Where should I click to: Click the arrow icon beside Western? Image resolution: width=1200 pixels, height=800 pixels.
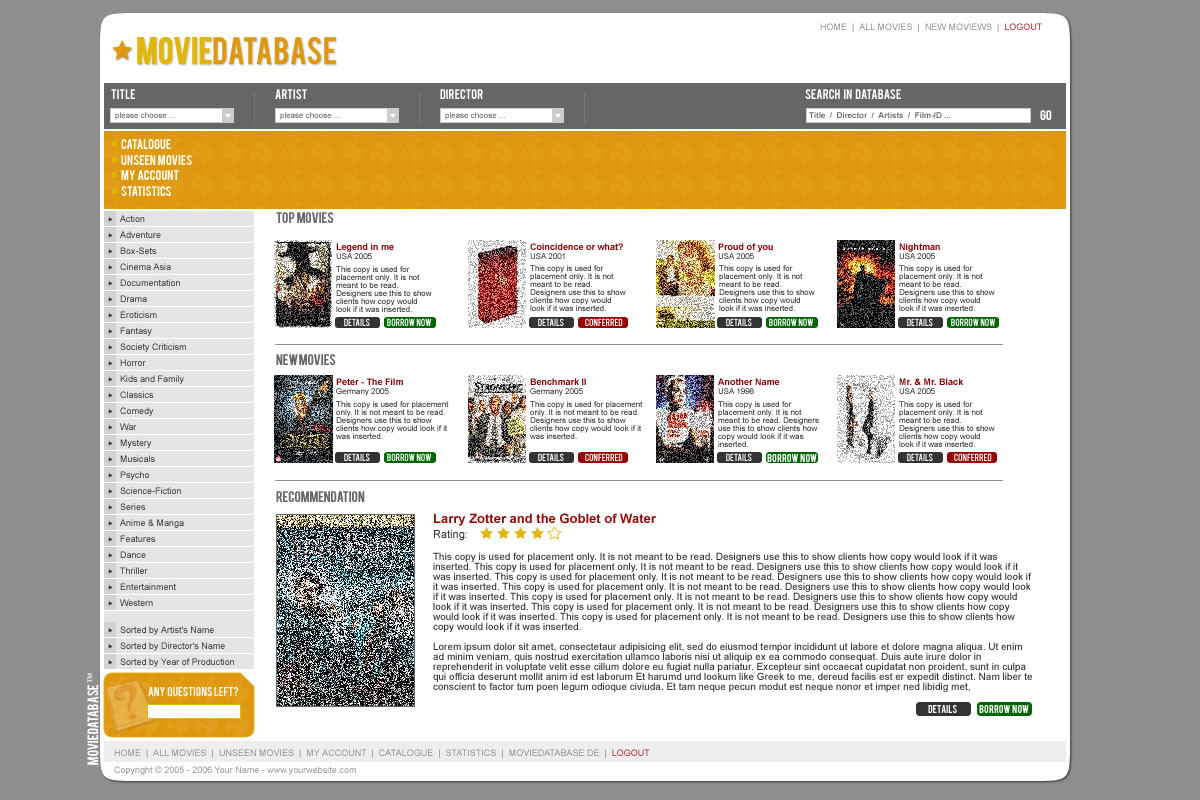(111, 603)
